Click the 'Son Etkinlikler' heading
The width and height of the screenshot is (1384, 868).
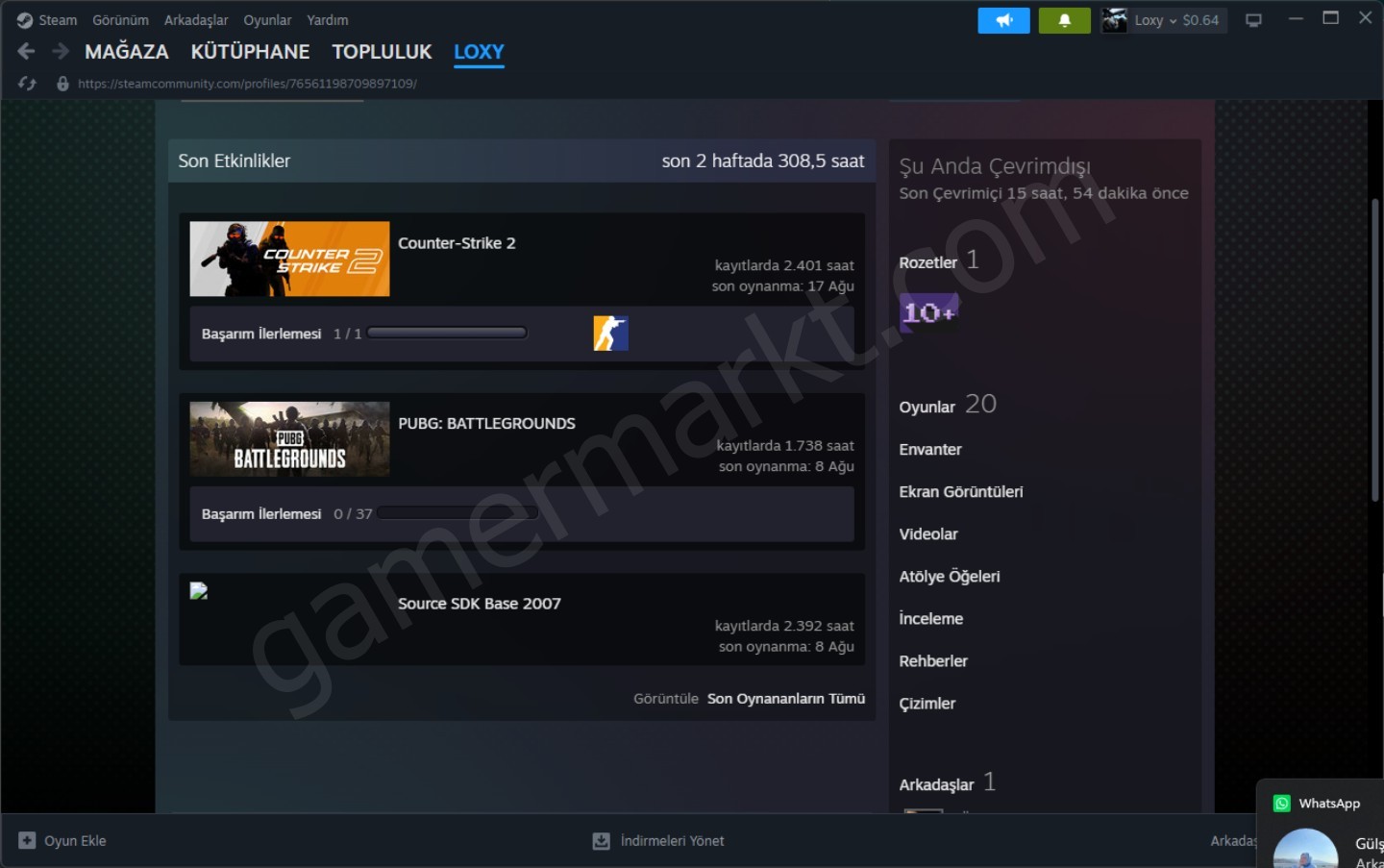coord(234,161)
